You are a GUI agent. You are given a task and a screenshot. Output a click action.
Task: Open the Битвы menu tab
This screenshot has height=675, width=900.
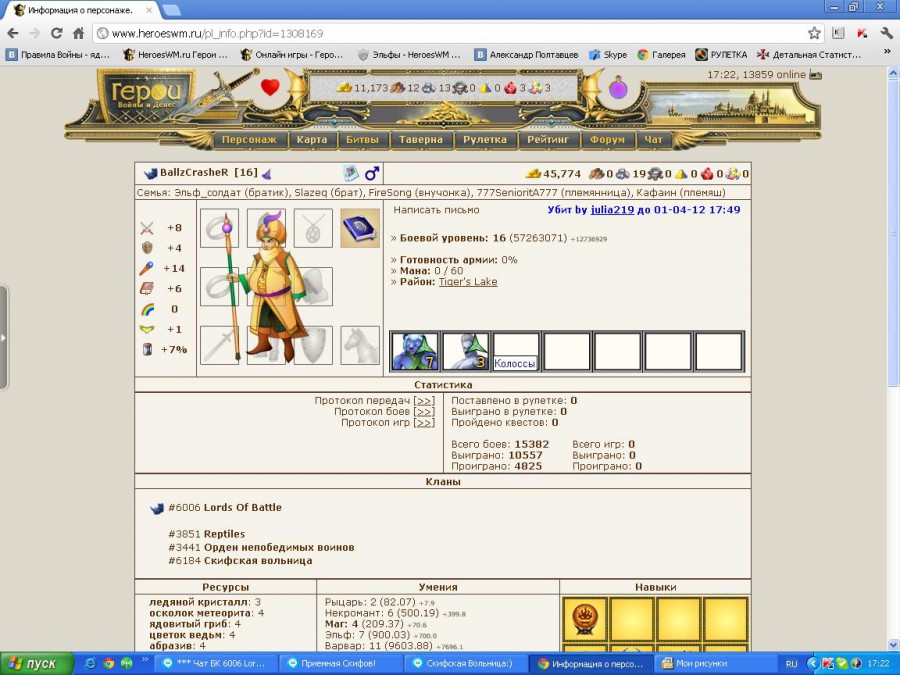tap(362, 139)
